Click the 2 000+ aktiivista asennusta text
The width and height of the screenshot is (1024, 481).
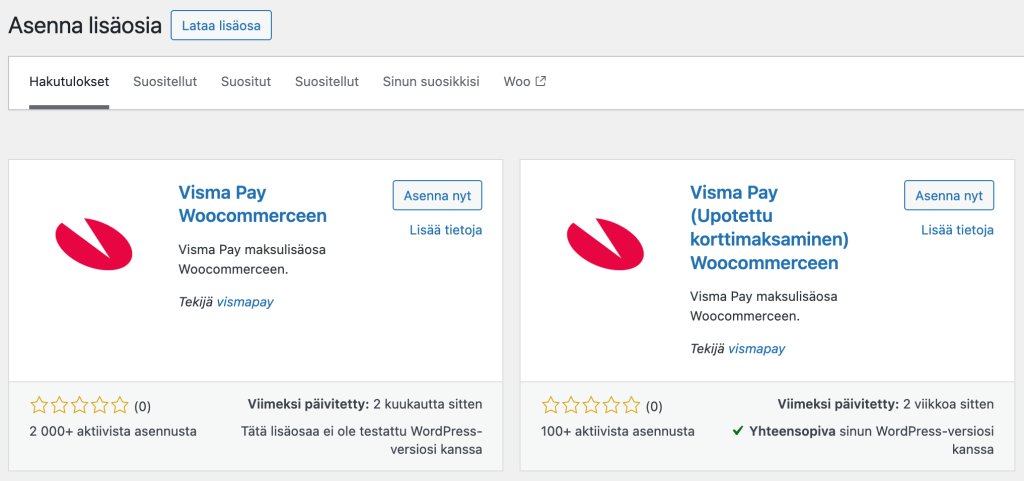pos(113,431)
